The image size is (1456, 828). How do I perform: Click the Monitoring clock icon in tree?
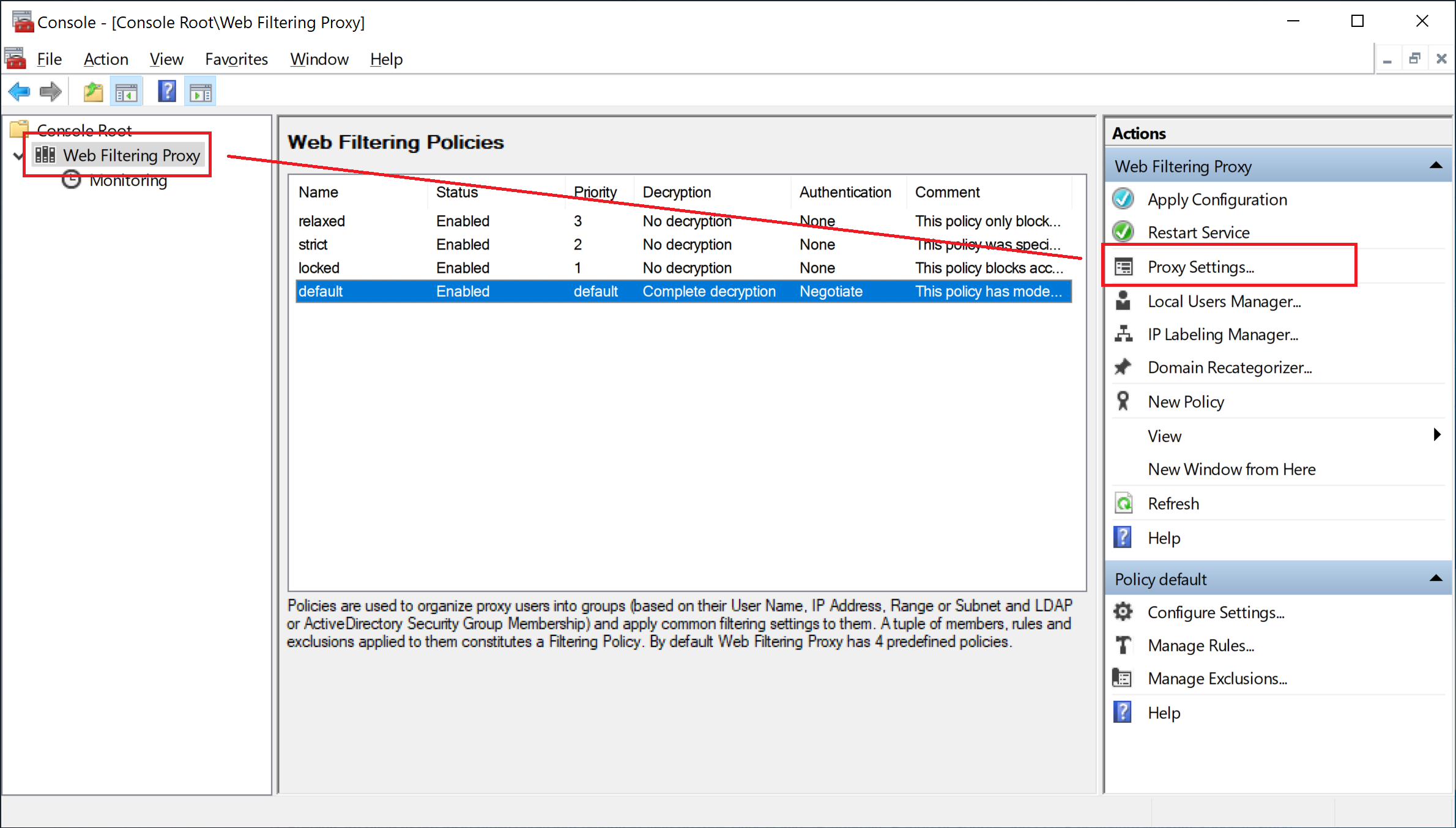pyautogui.click(x=72, y=180)
